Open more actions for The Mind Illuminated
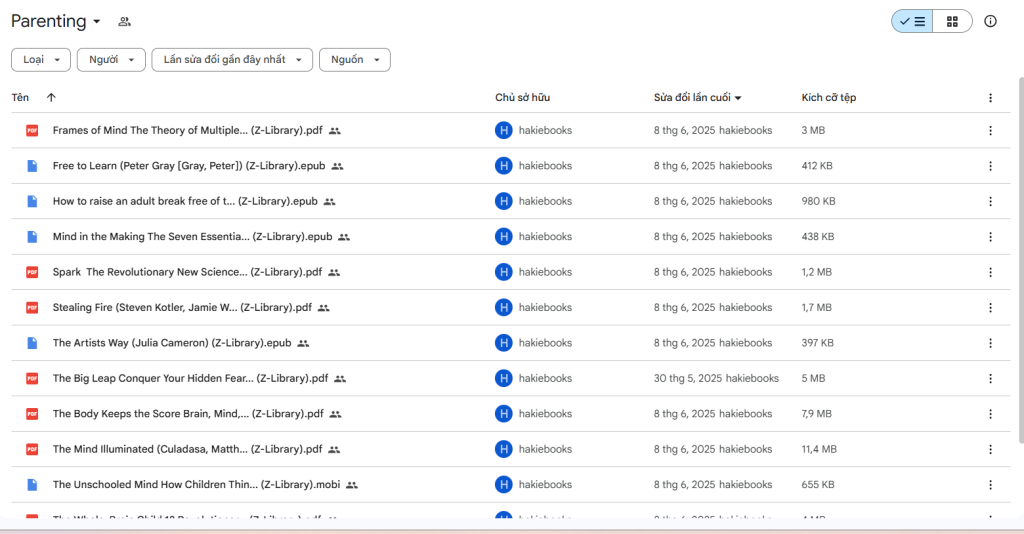Image resolution: width=1024 pixels, height=534 pixels. [x=990, y=449]
